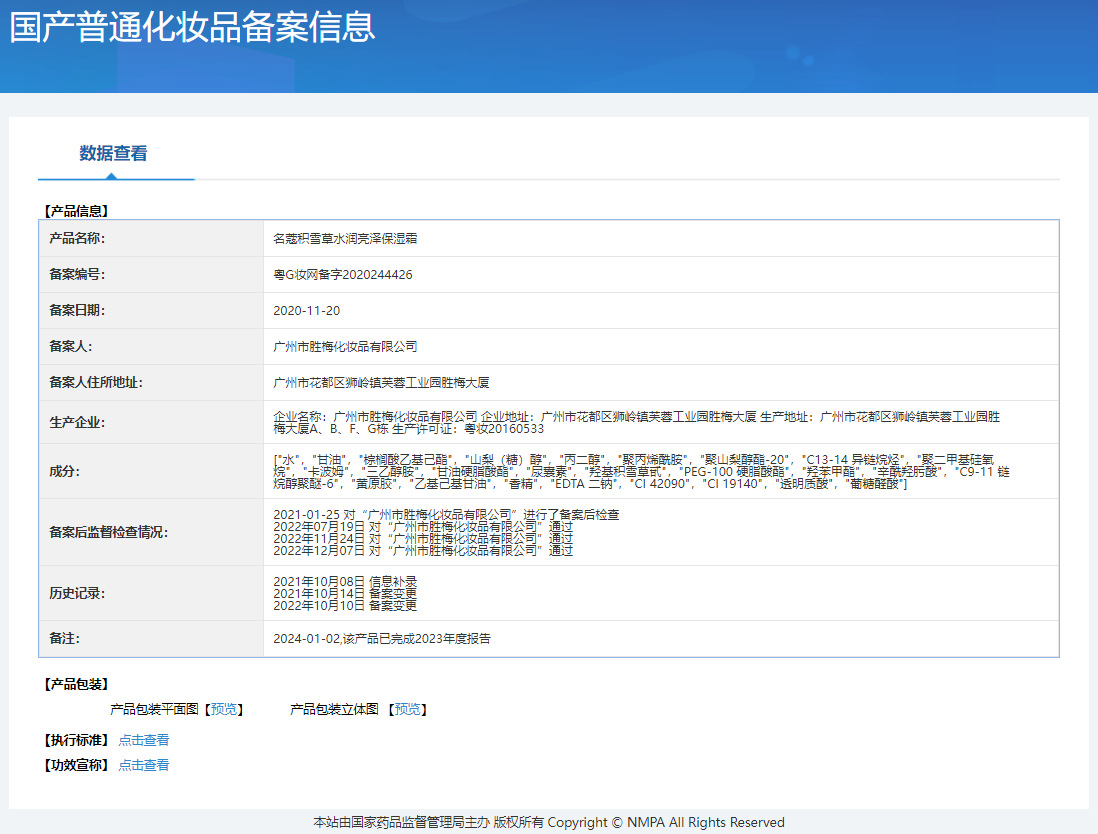The height and width of the screenshot is (834, 1098).
Task: Open the 产品包装立体图 预览 link
Action: click(408, 709)
